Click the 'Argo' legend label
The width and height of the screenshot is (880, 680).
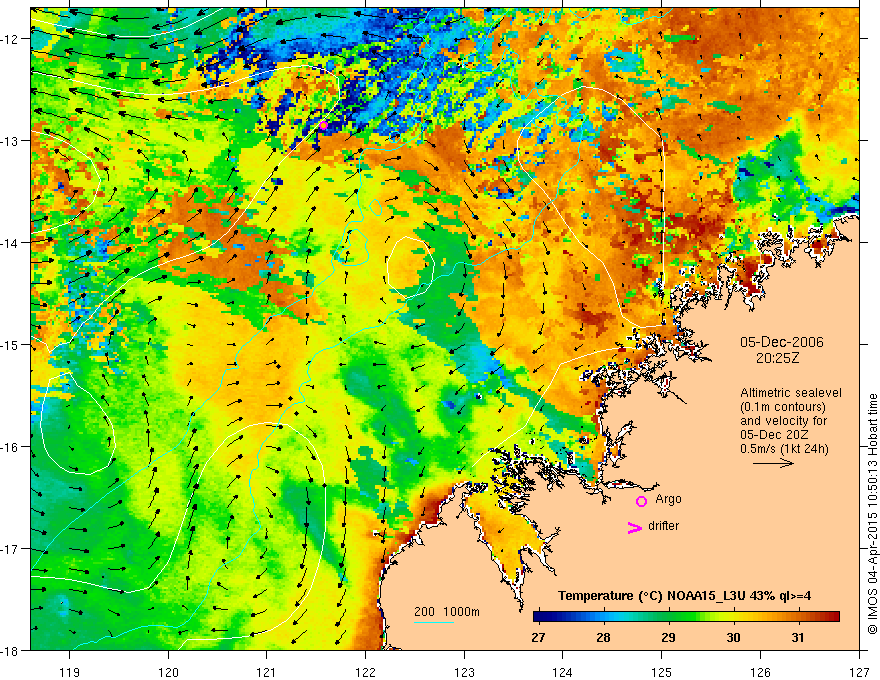tap(668, 499)
